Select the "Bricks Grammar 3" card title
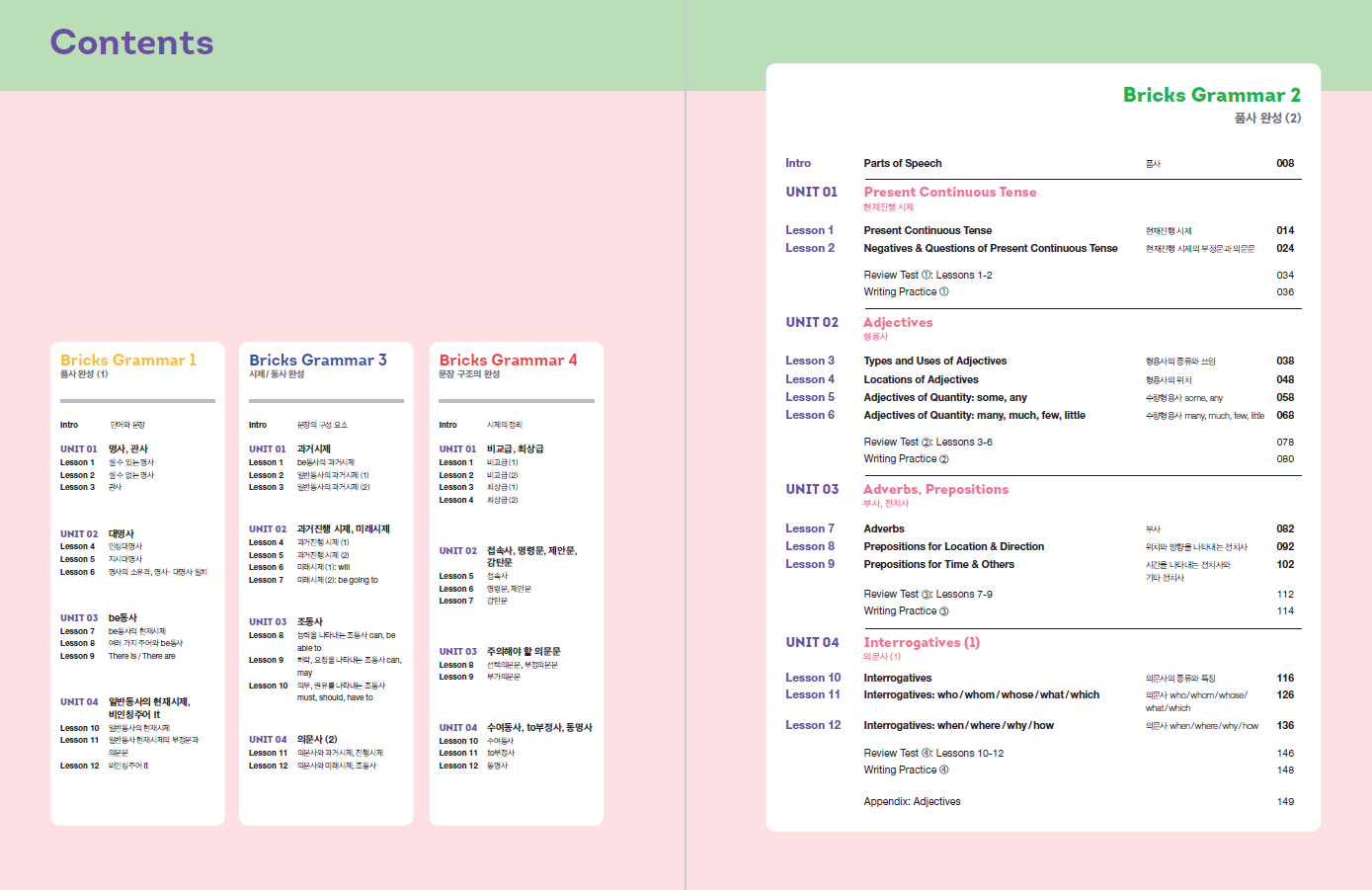The height and width of the screenshot is (890, 1372). click(318, 360)
